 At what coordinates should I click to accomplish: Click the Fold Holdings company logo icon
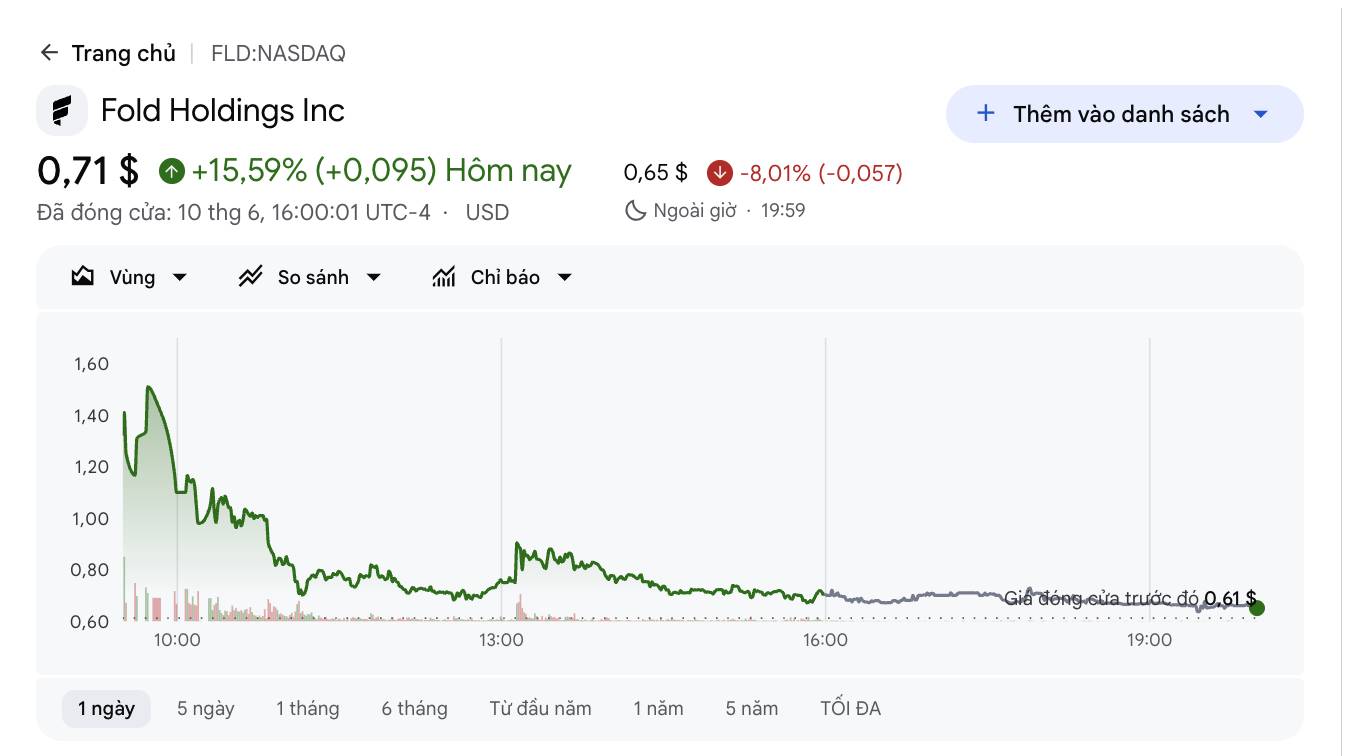pyautogui.click(x=62, y=110)
